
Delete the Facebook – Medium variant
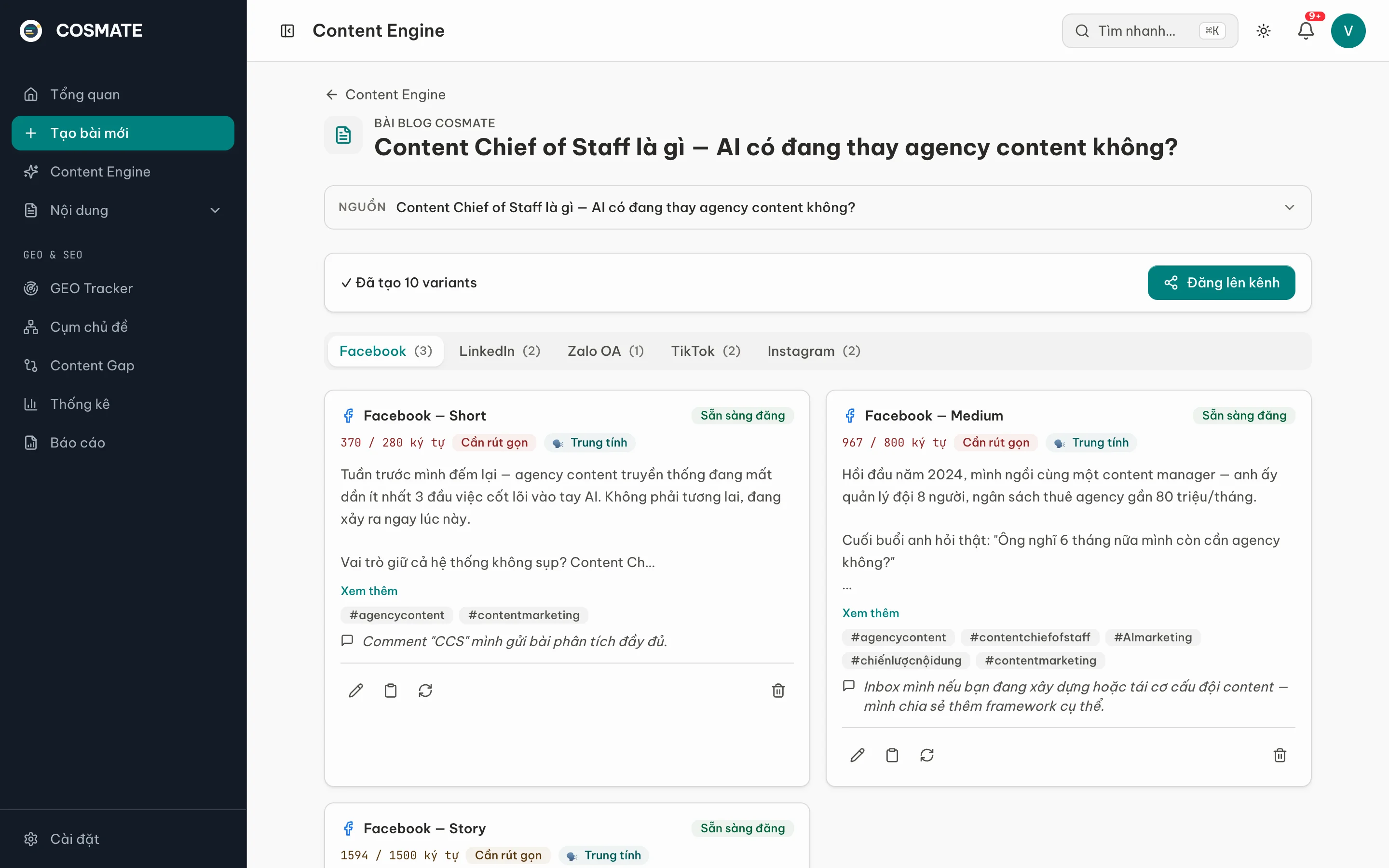coord(1280,755)
